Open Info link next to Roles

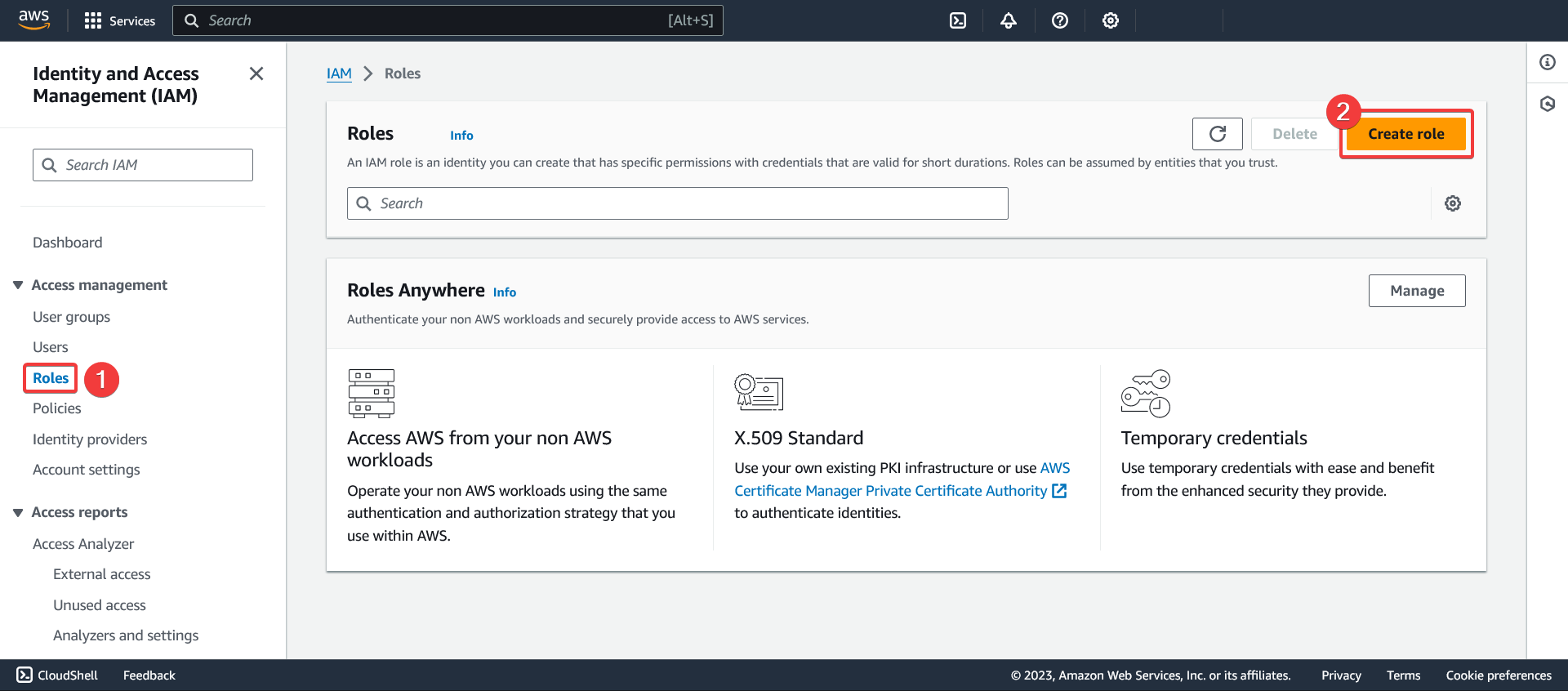[x=461, y=136]
